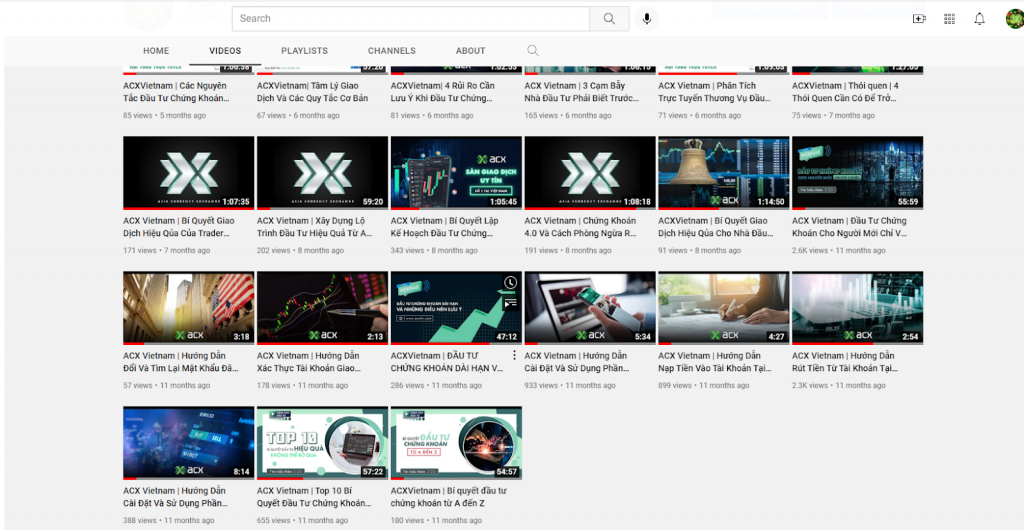Click into the Search input field
This screenshot has height=530, width=1024.
point(411,19)
